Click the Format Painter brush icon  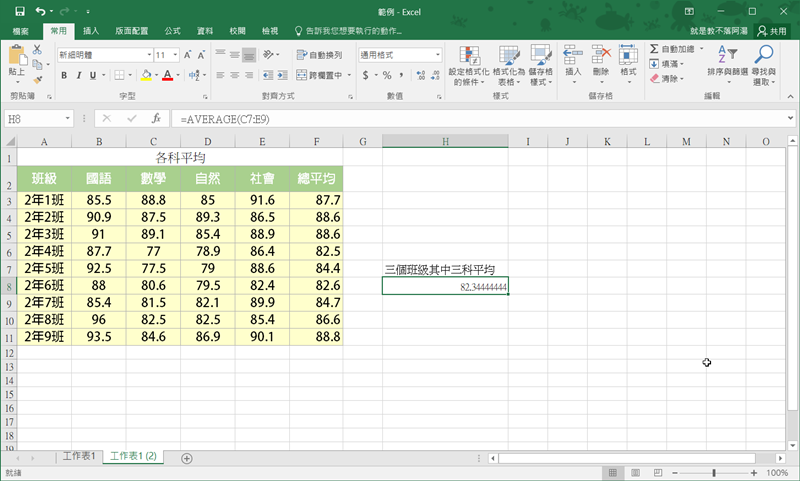coord(38,80)
